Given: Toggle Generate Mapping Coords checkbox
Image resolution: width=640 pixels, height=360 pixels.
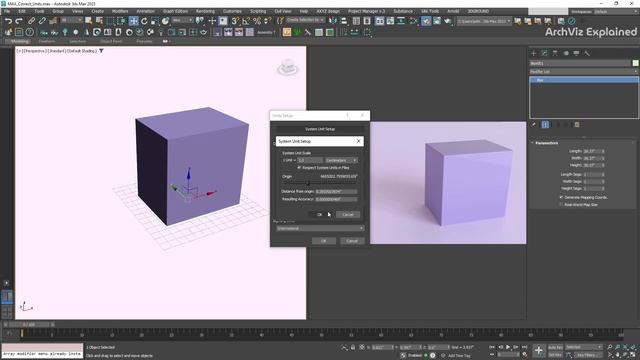Looking at the screenshot, I should [x=562, y=197].
